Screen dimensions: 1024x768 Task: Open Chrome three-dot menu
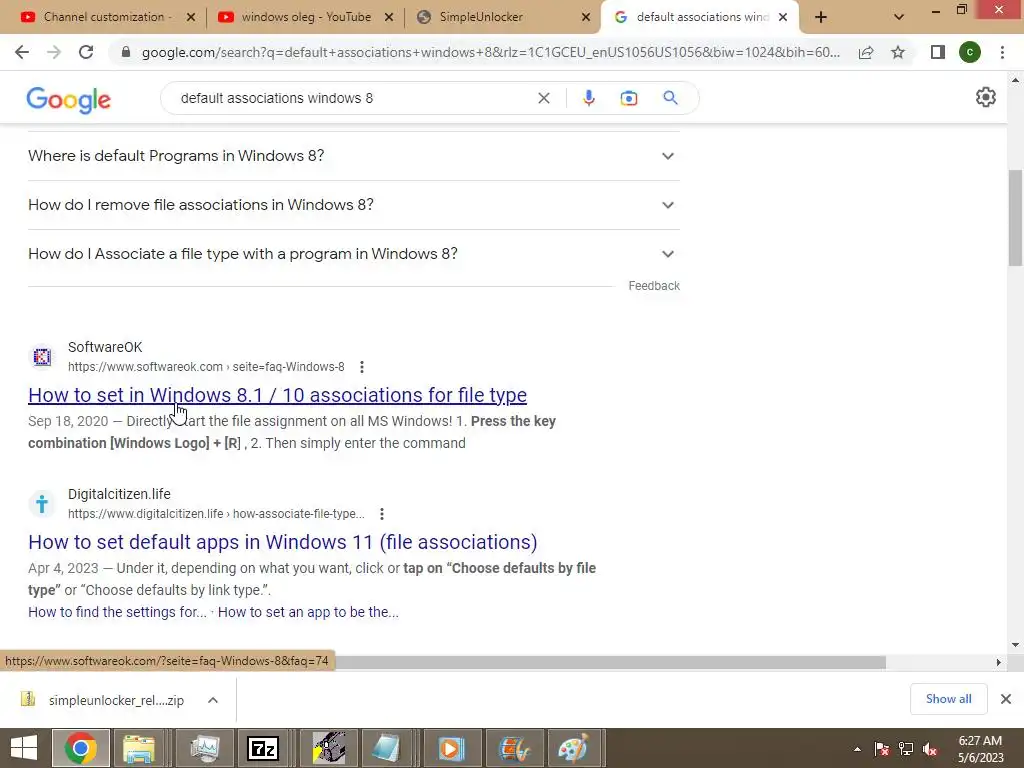click(x=1002, y=52)
